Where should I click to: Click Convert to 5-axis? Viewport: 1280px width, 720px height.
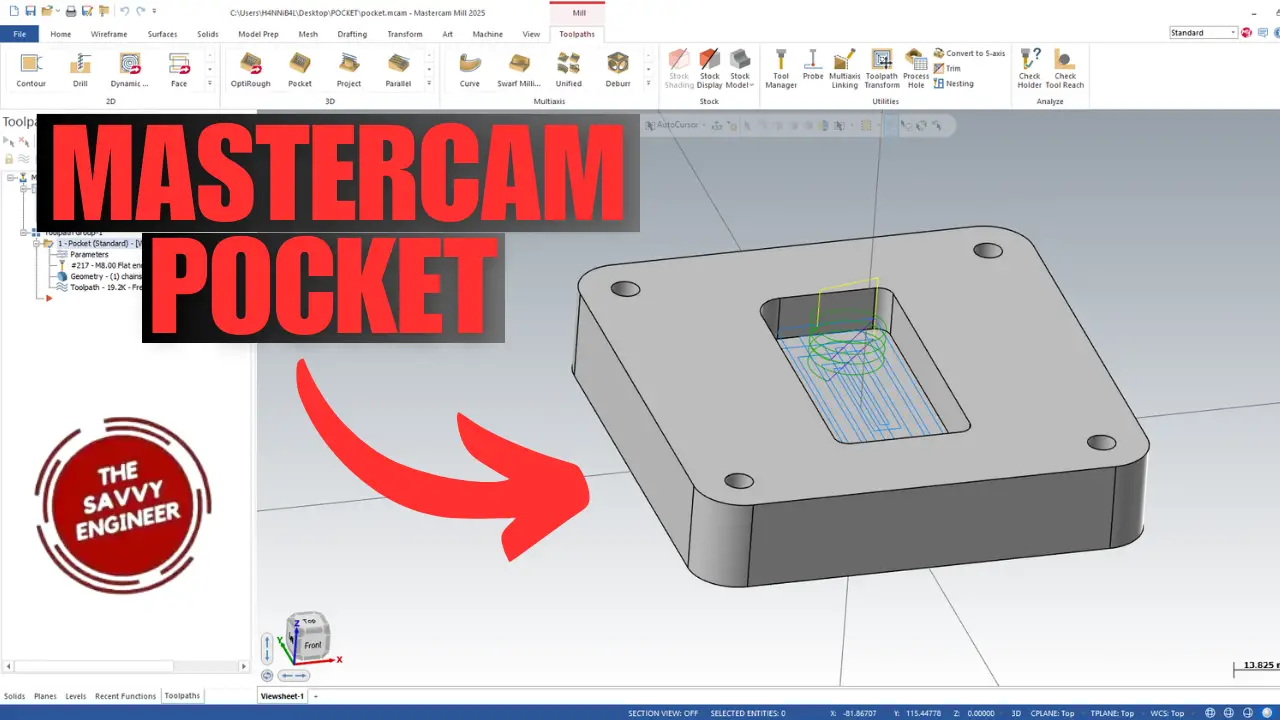pos(969,53)
